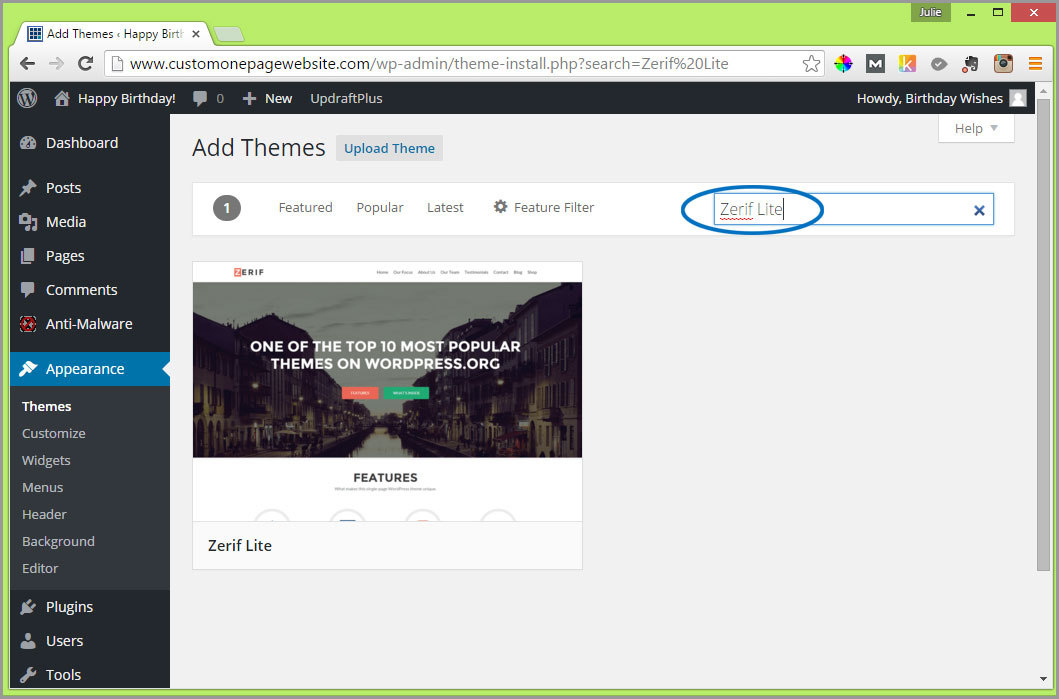Screen dimensions: 1059x699
Task: Click the Anti-Malware shield icon
Action: (28, 323)
